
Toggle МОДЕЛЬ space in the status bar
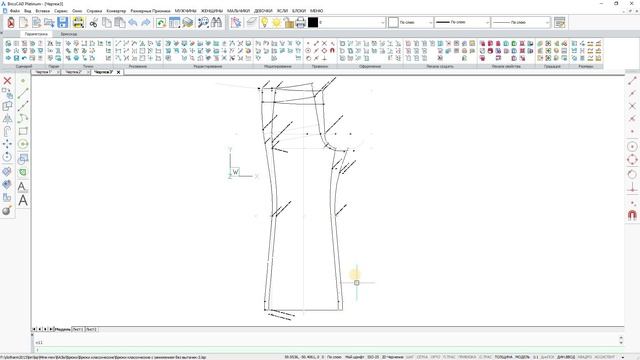pyautogui.click(x=522, y=357)
